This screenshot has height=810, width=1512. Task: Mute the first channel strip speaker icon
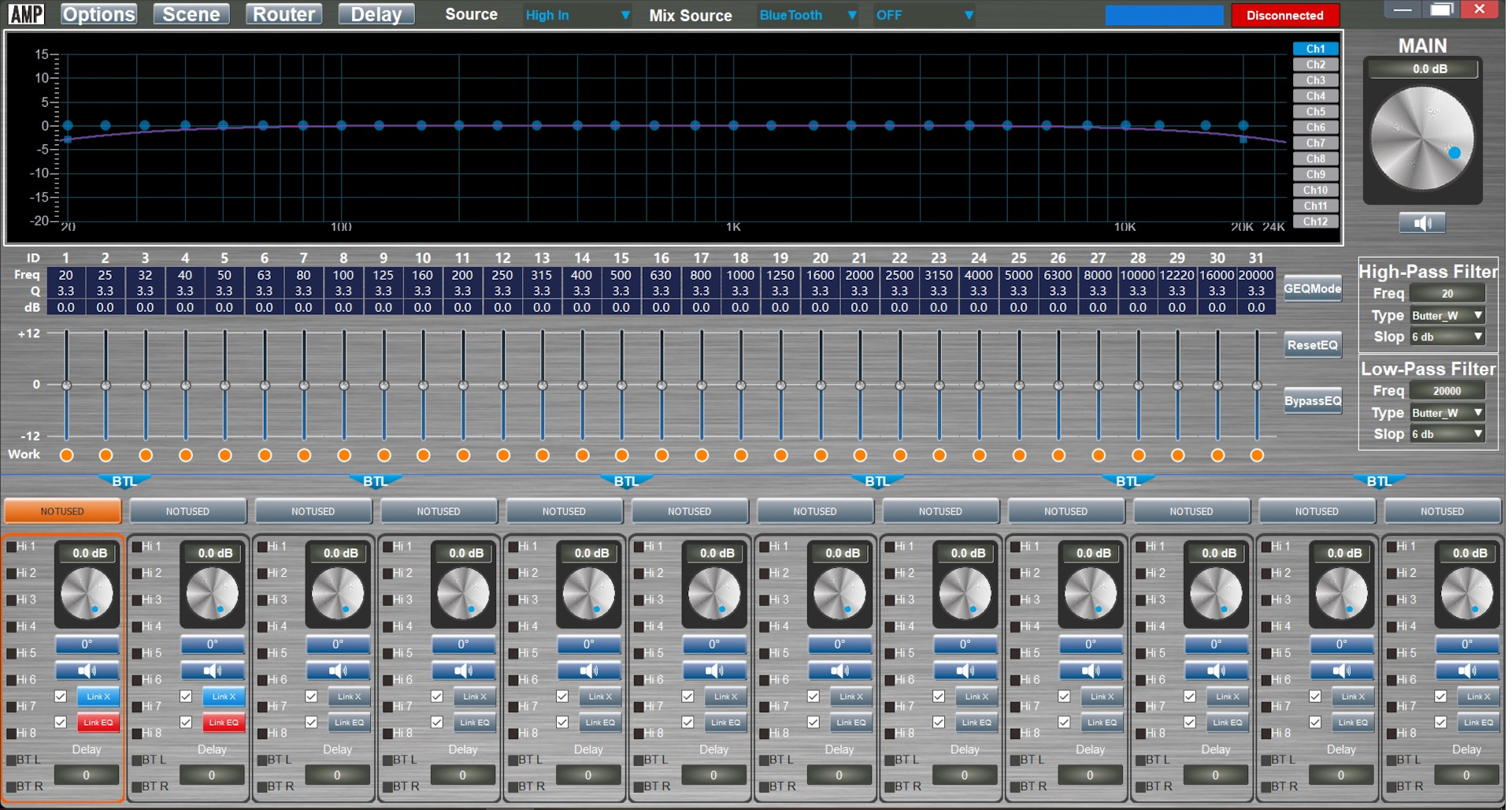pyautogui.click(x=87, y=671)
